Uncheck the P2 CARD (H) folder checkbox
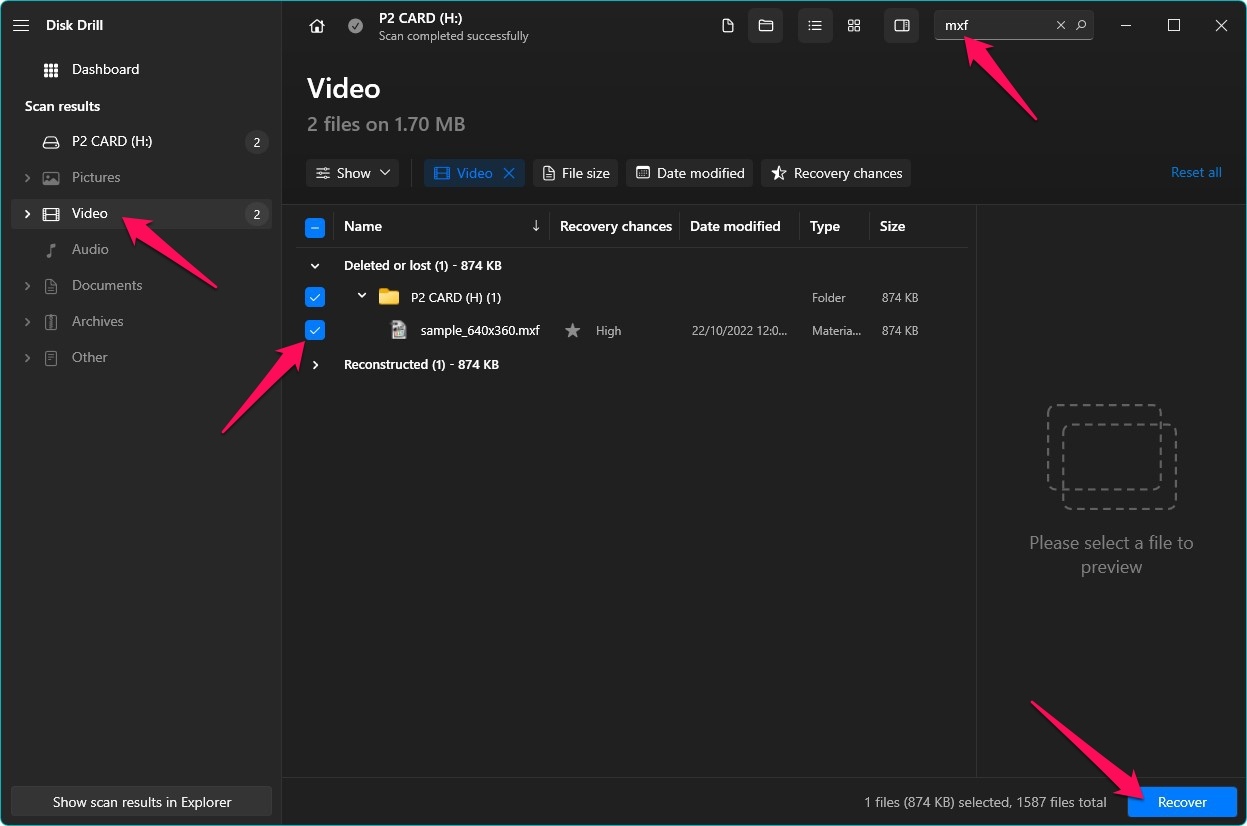This screenshot has height=826, width=1247. pos(315,297)
